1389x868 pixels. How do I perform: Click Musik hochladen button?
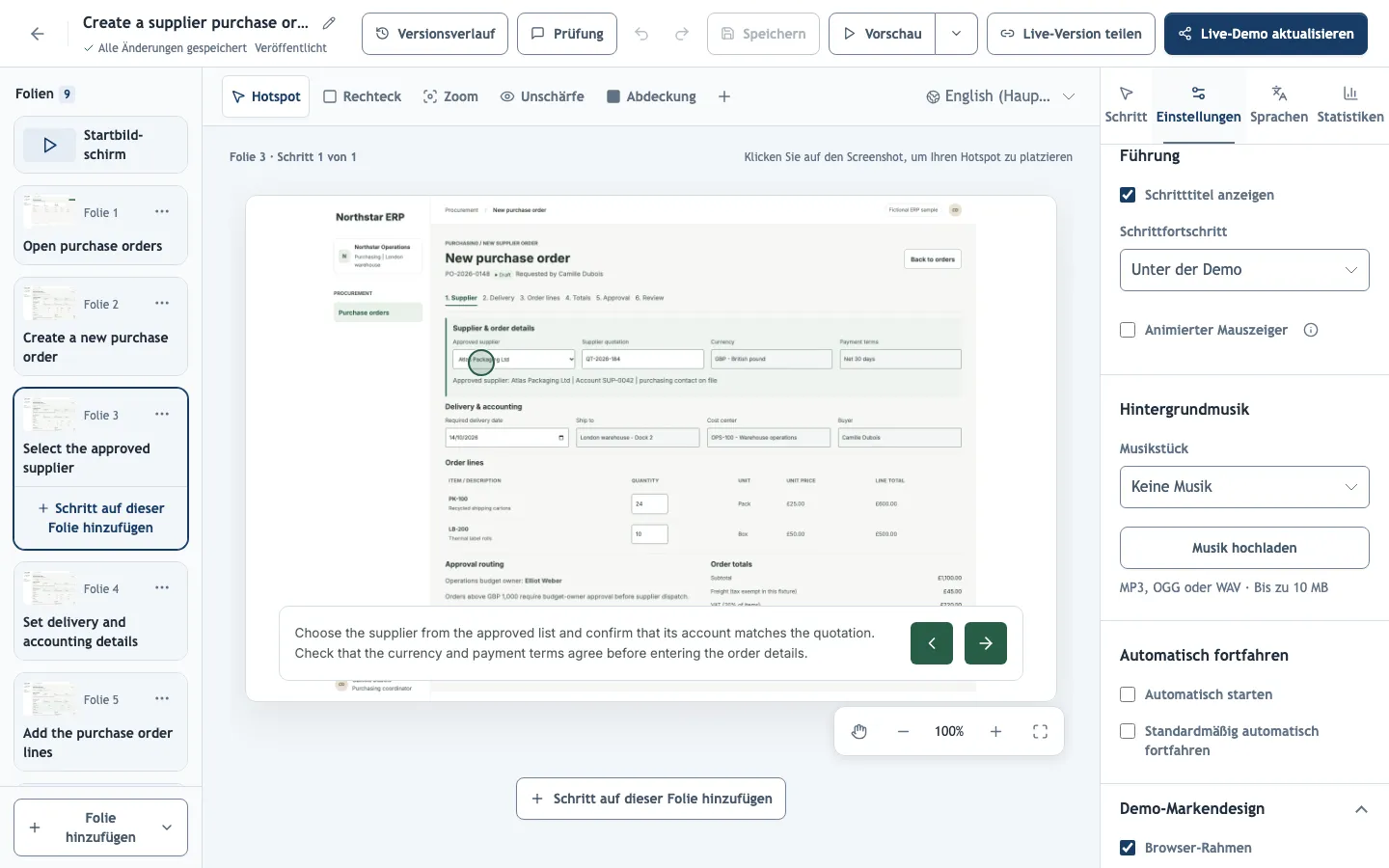point(1244,548)
